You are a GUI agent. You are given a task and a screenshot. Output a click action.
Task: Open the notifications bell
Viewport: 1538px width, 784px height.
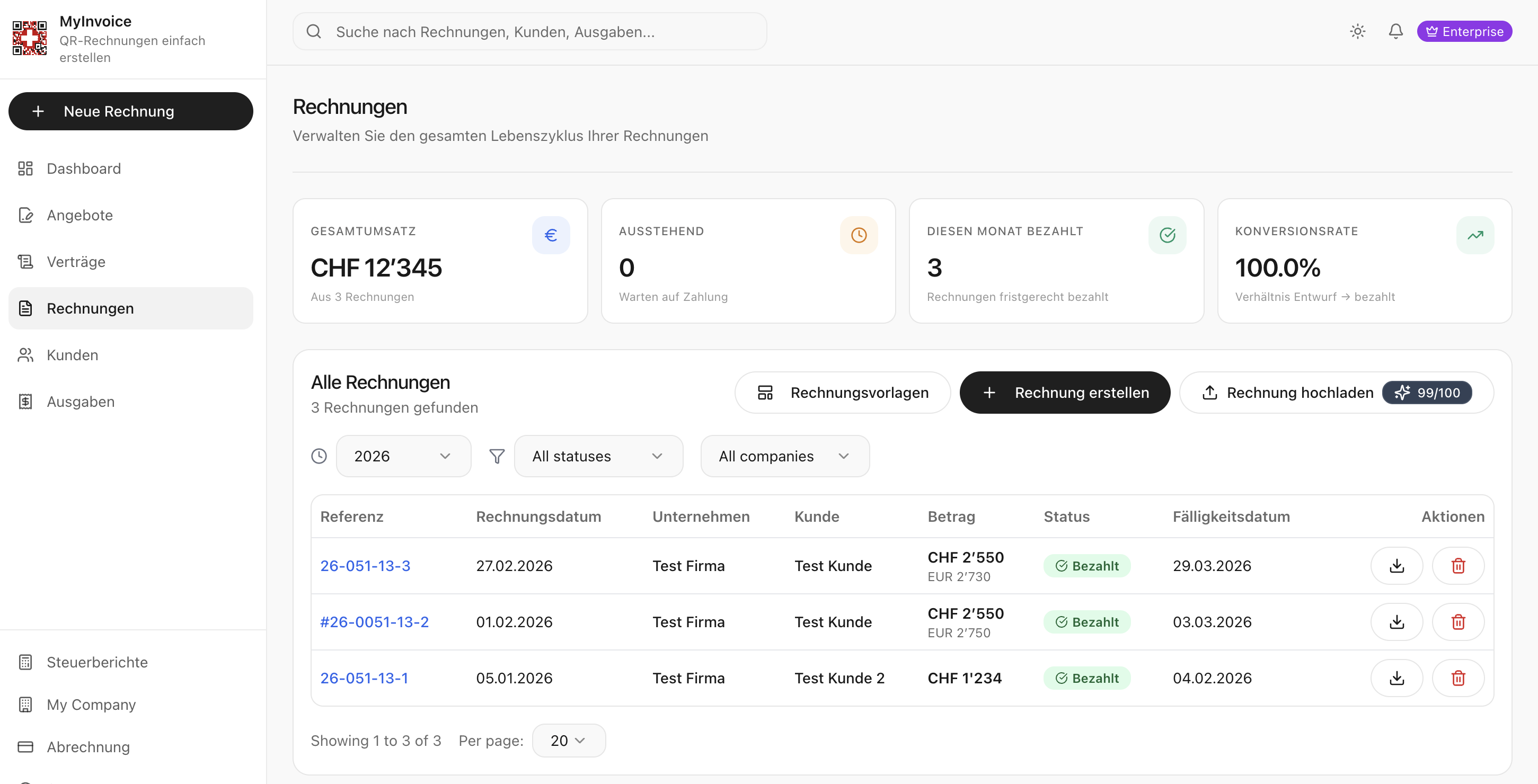pos(1395,32)
